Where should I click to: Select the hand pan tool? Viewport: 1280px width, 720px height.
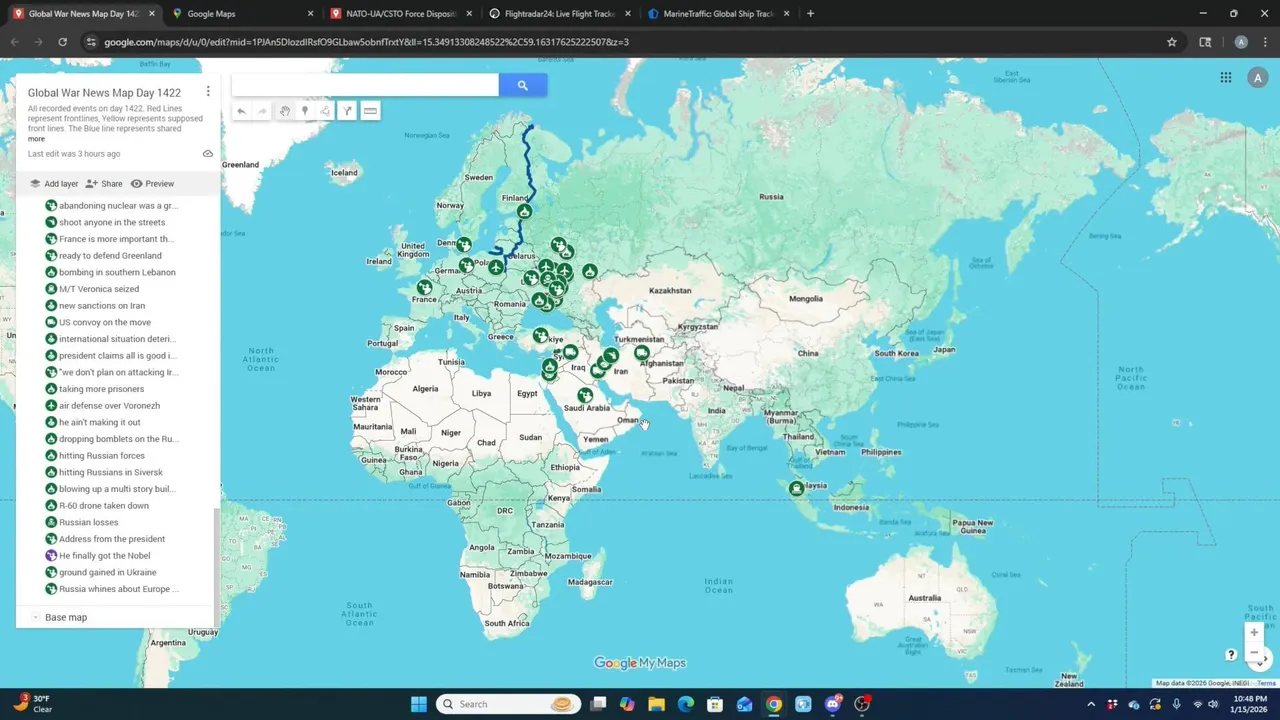284,111
